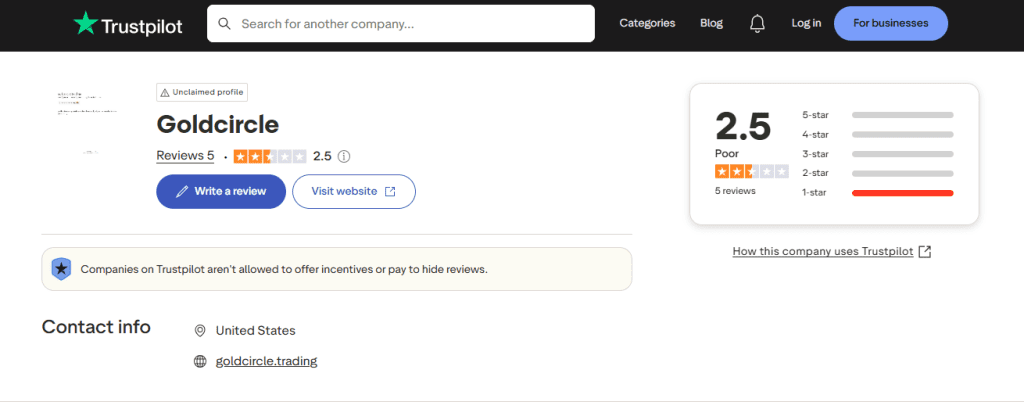The width and height of the screenshot is (1024, 402).
Task: Click the For businesses button
Action: pyautogui.click(x=891, y=23)
